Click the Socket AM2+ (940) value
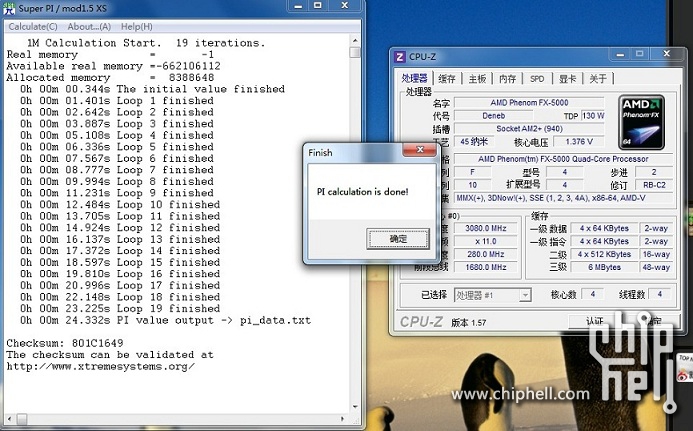 coord(529,129)
